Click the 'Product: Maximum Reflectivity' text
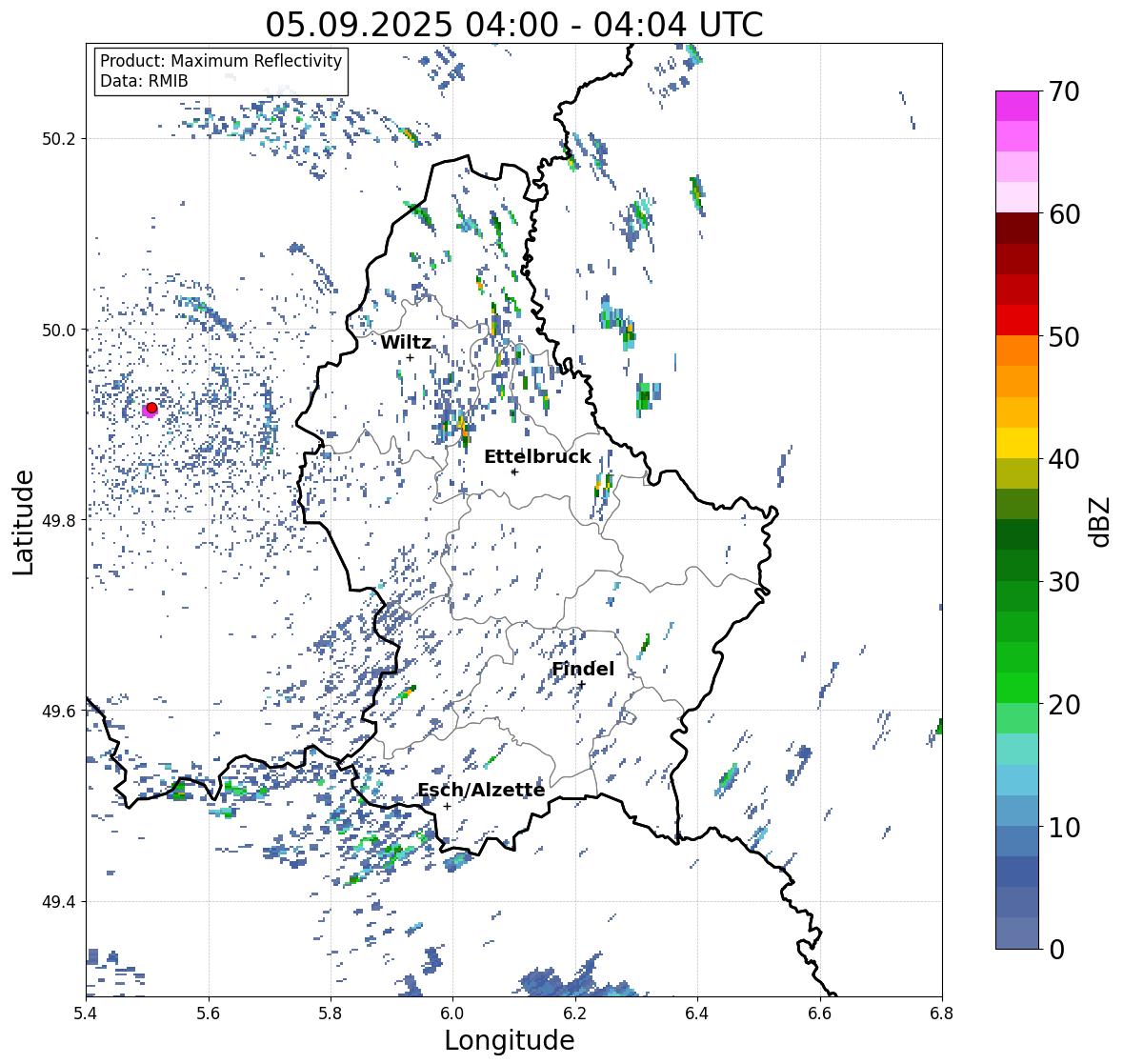Image resolution: width=1123 pixels, height=1064 pixels. [x=221, y=61]
